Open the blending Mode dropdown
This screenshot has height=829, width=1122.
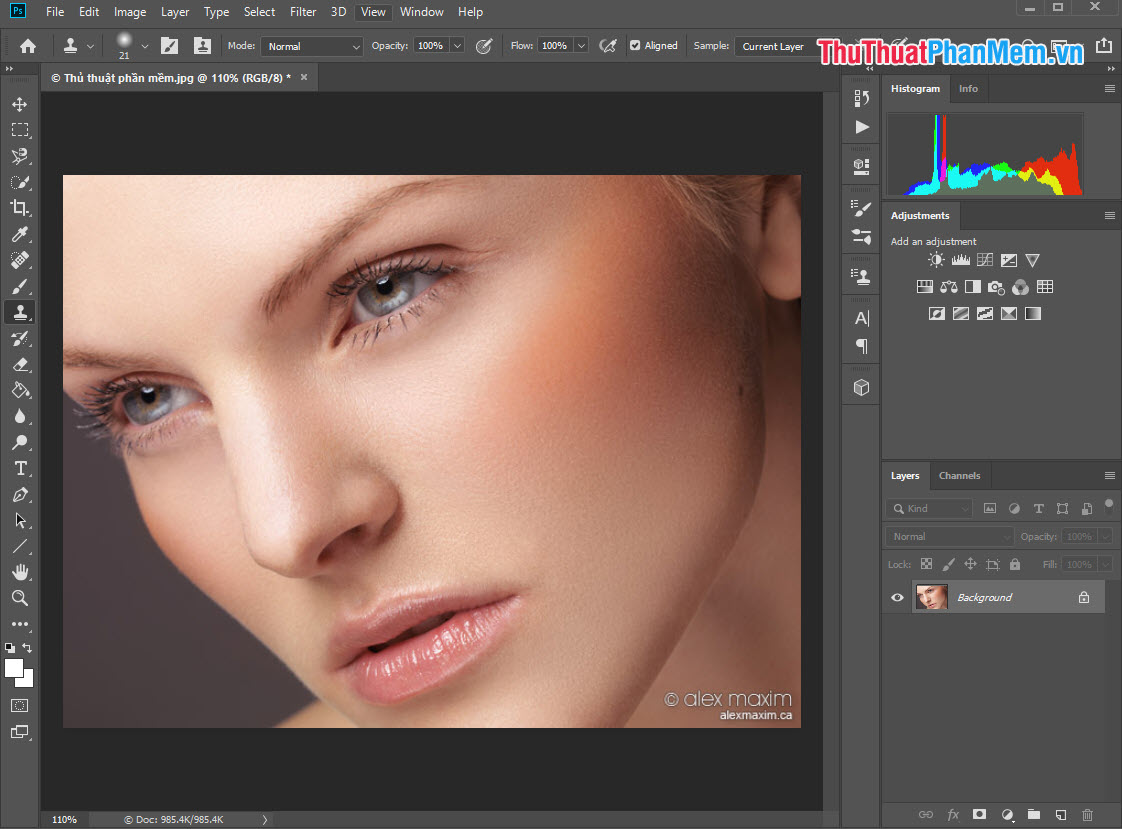[311, 45]
